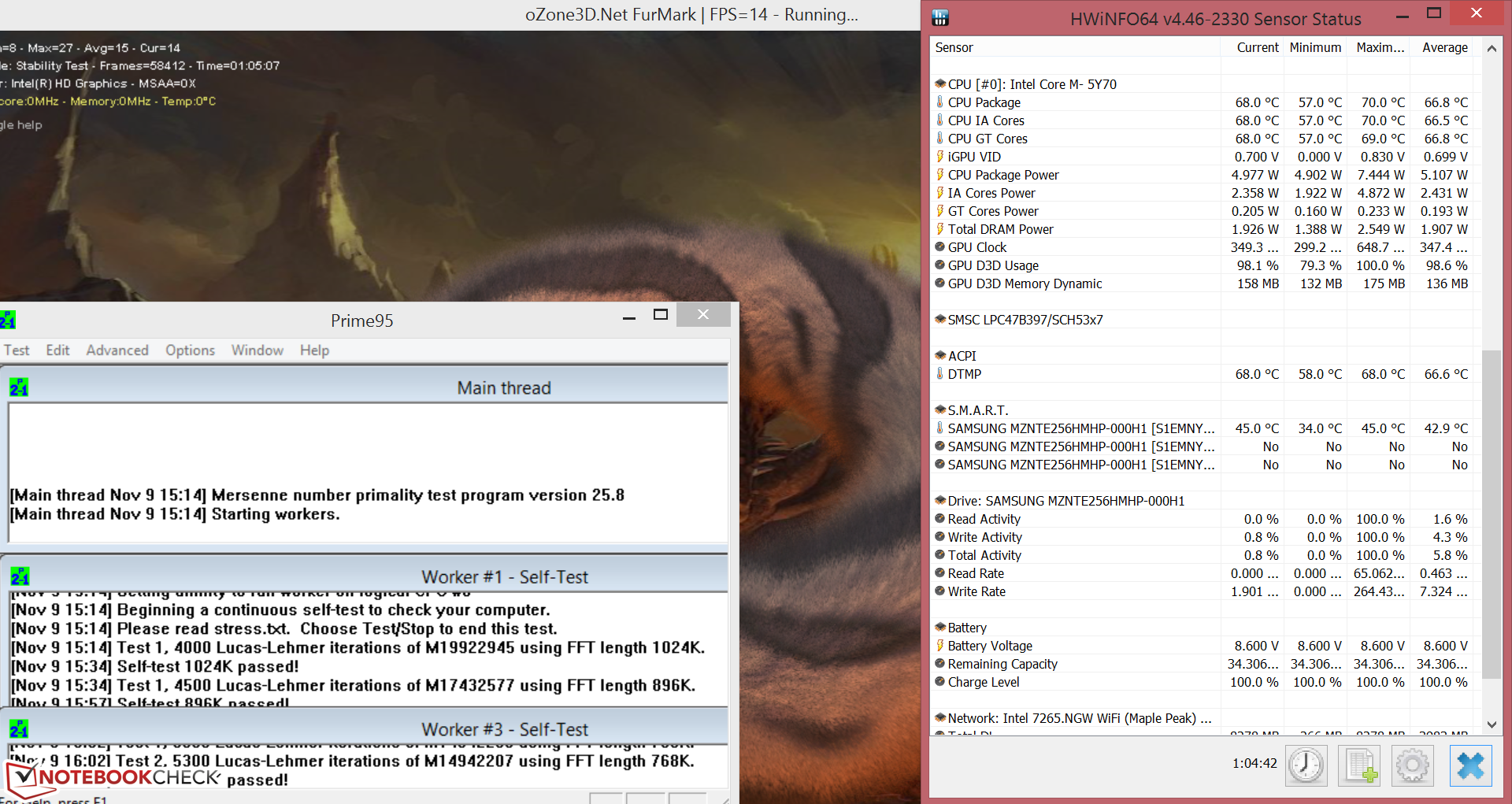The image size is (1512, 804).
Task: Open the Prime95 Help menu
Action: pyautogui.click(x=314, y=350)
